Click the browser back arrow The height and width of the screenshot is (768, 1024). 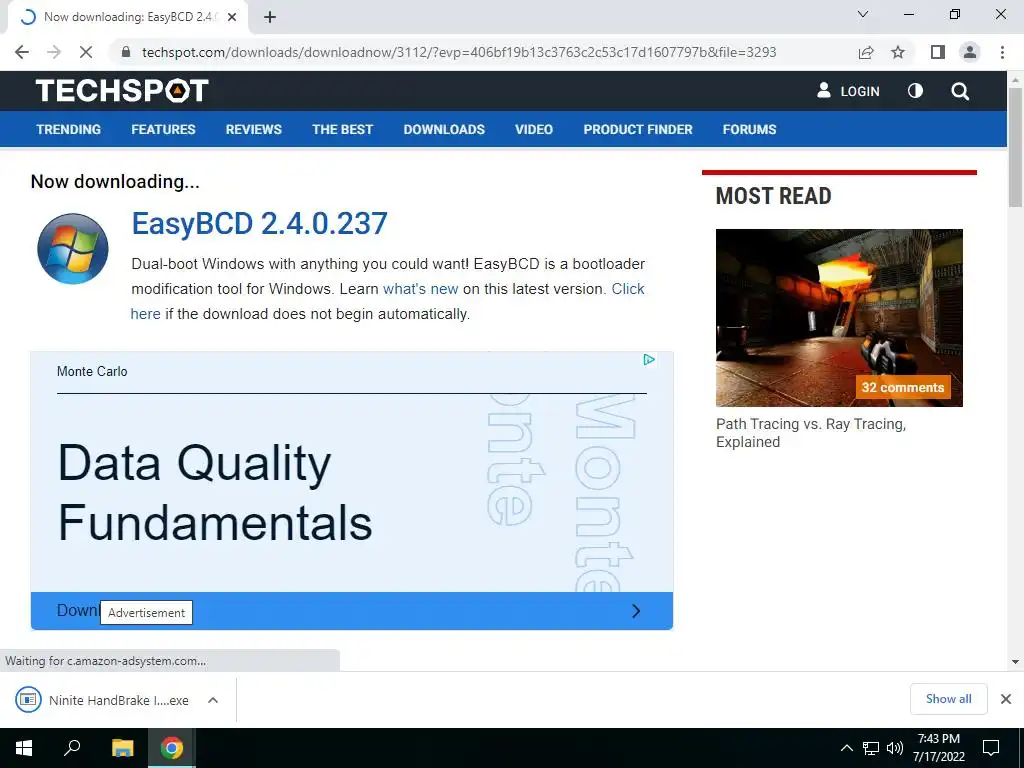(x=22, y=52)
